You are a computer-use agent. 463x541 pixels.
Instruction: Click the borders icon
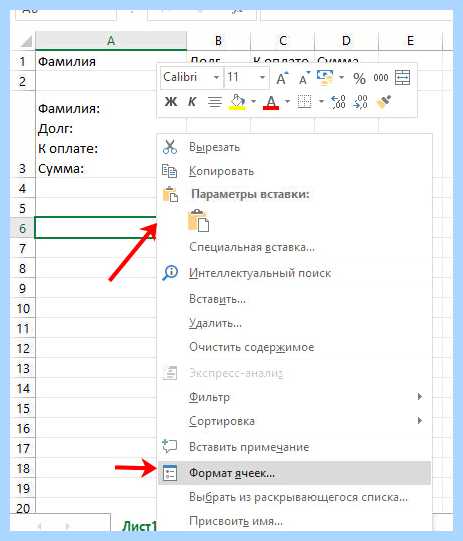tap(304, 102)
